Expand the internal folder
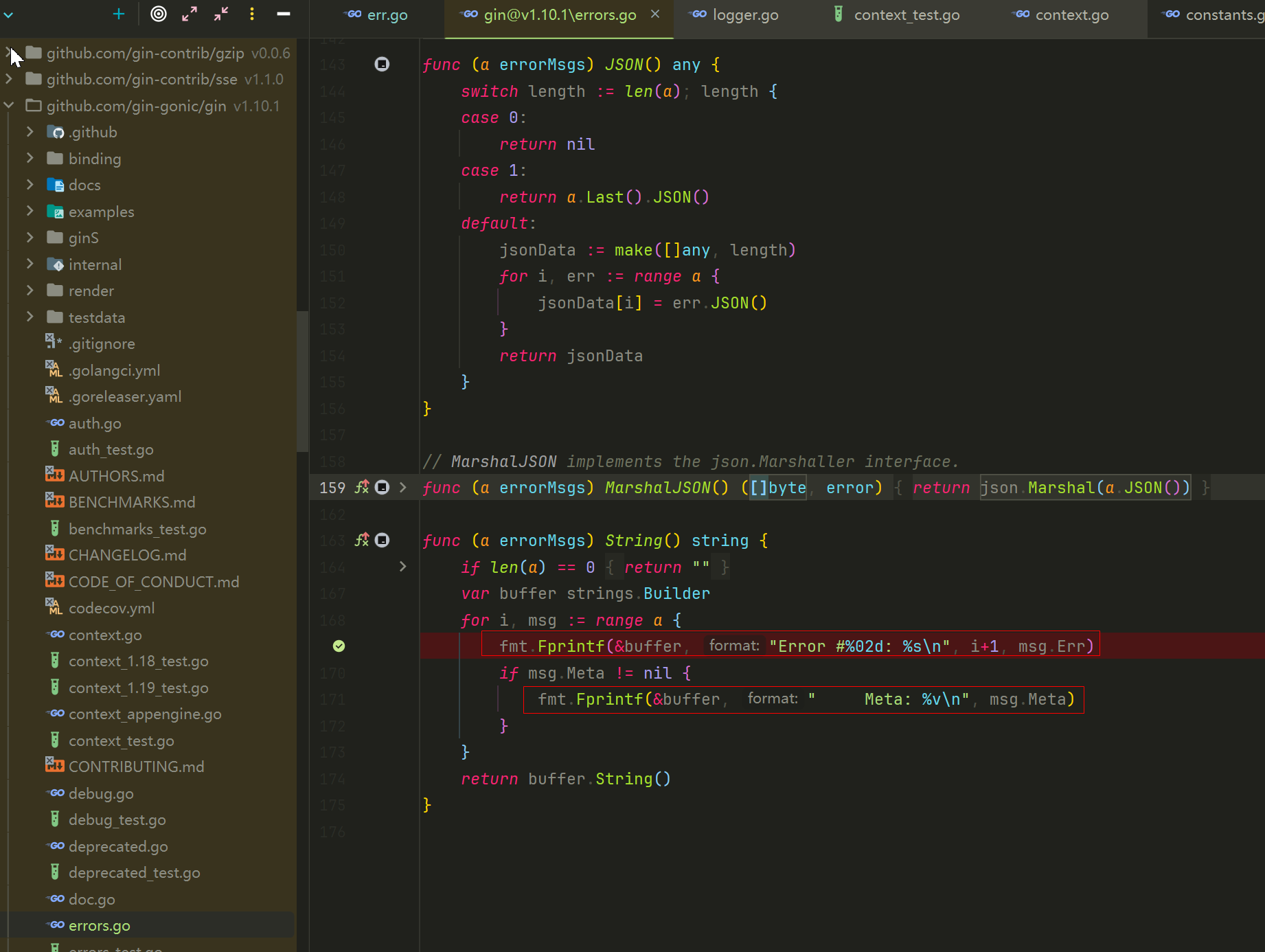 click(30, 264)
